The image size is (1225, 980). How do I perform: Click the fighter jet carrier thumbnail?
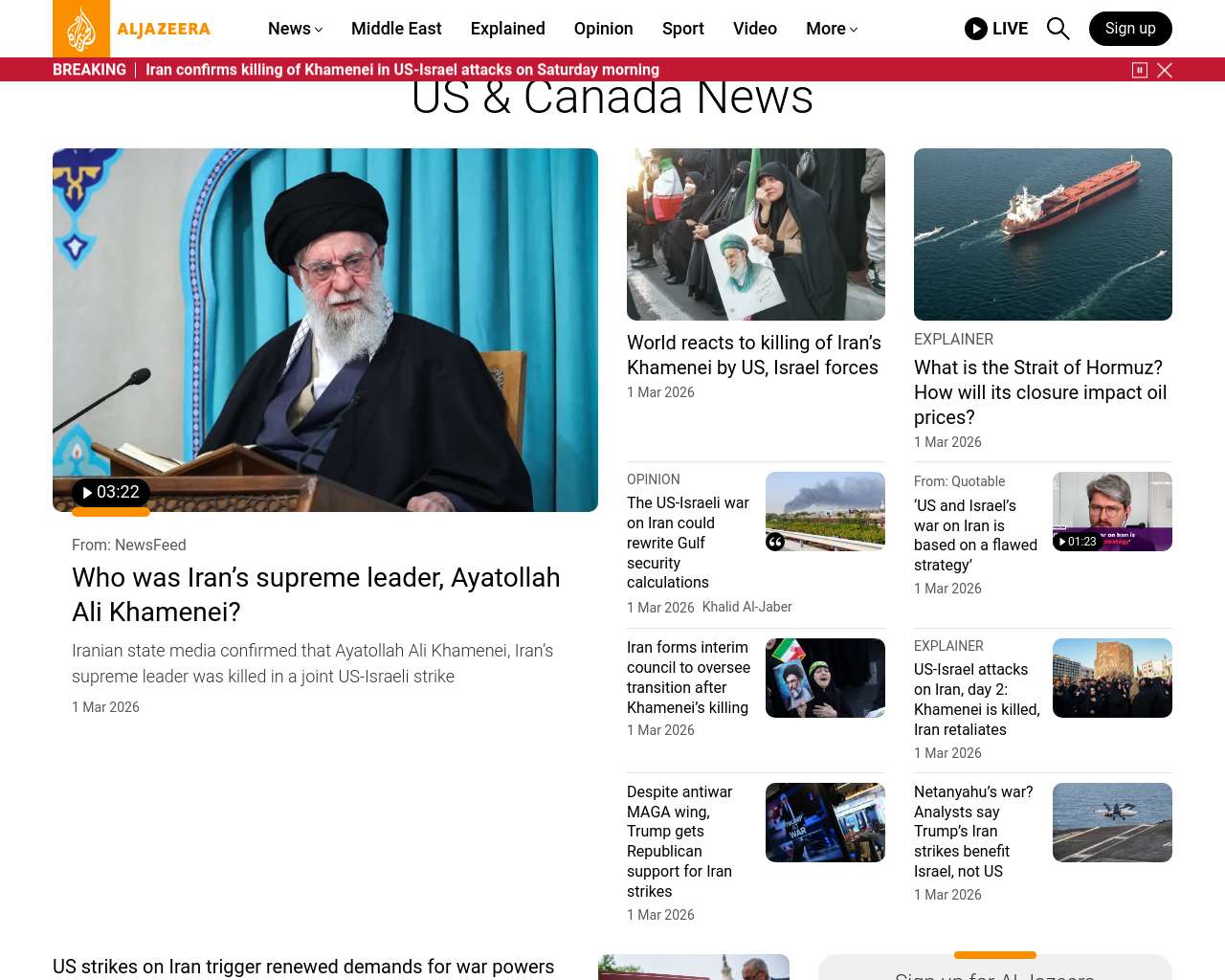(1112, 822)
